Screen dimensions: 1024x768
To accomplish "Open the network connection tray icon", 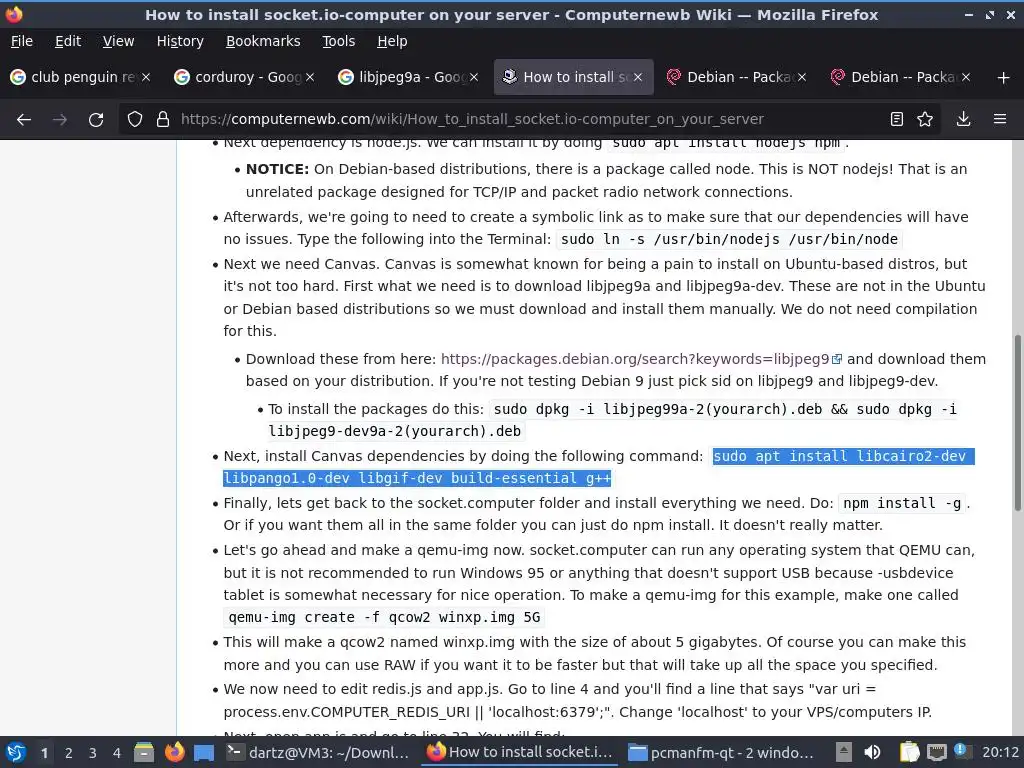I will tap(937, 752).
